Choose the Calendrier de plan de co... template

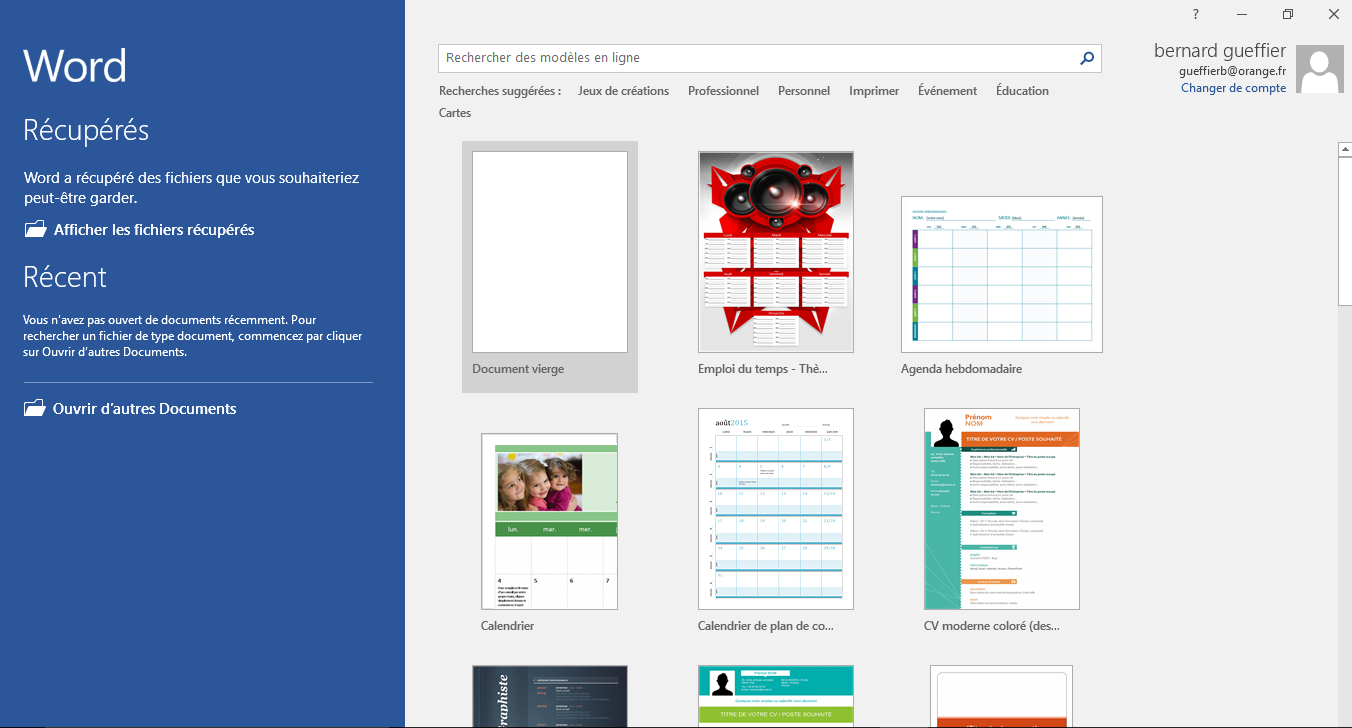776,509
